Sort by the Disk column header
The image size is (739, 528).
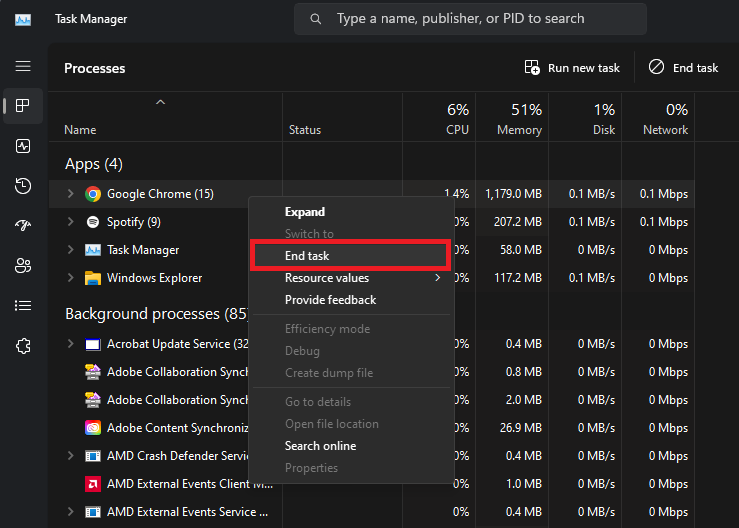(585, 118)
